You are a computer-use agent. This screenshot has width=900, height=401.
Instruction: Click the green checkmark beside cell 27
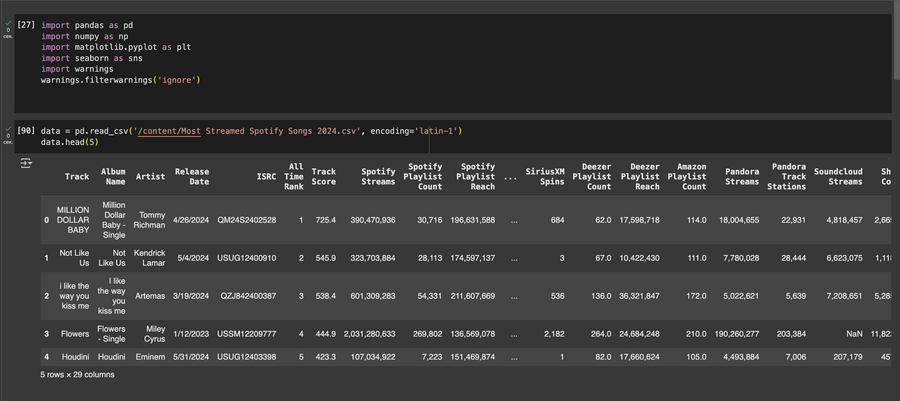8,24
